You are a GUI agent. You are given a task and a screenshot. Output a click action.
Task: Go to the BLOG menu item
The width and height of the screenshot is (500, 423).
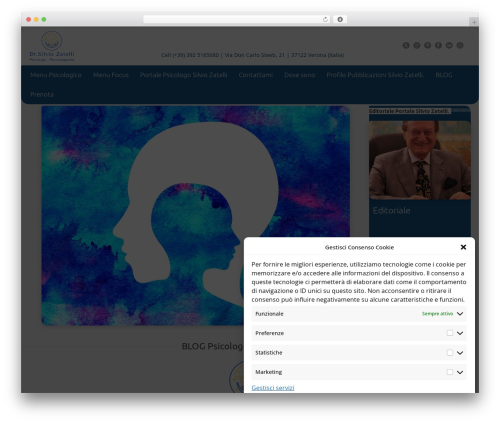[x=444, y=75]
